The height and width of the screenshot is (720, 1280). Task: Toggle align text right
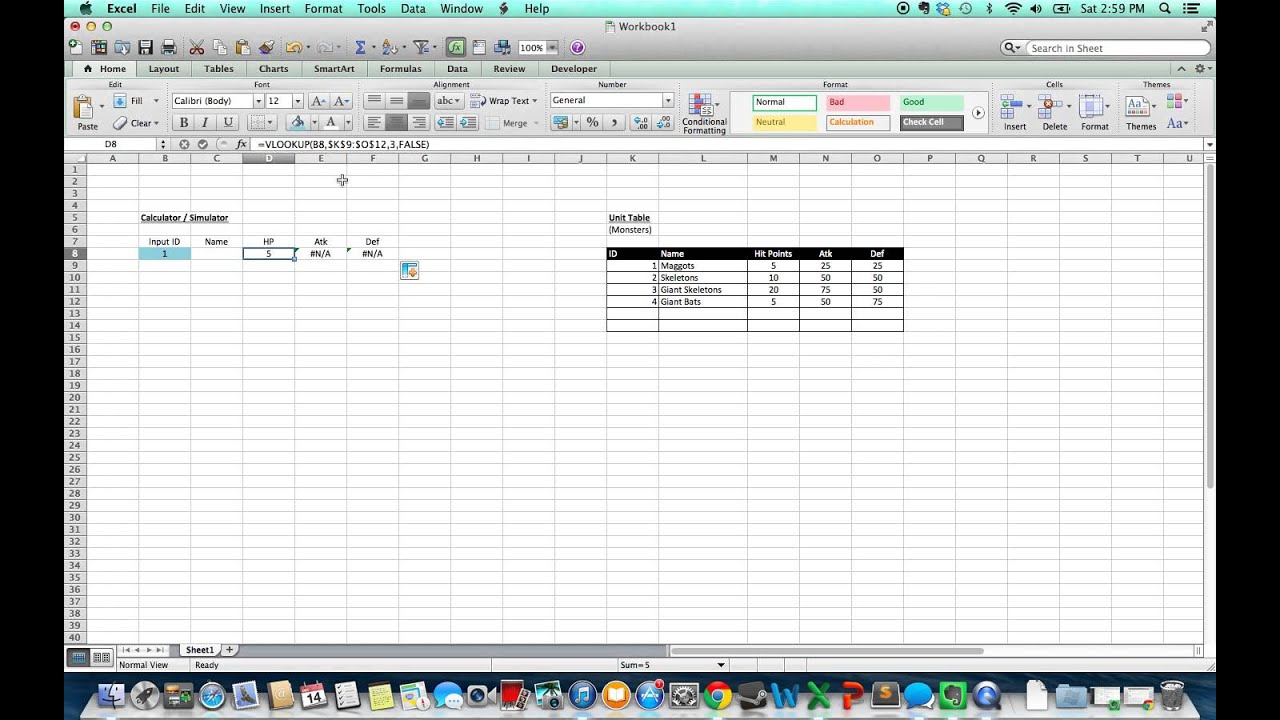tap(419, 122)
